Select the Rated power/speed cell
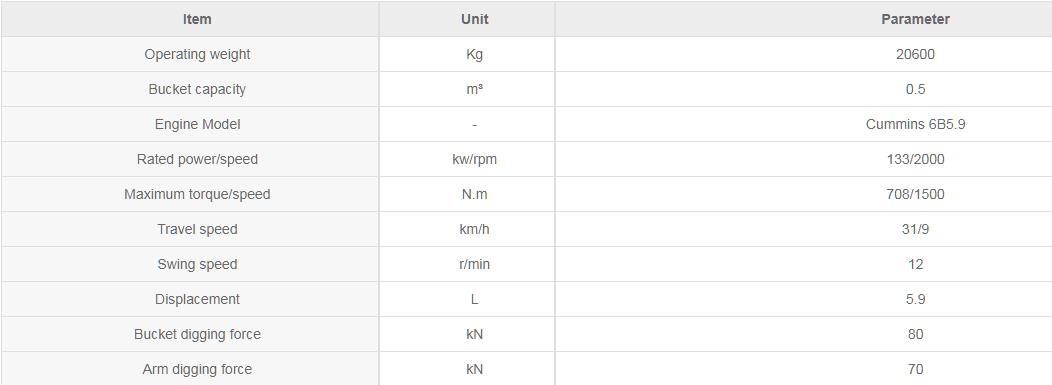 (197, 159)
